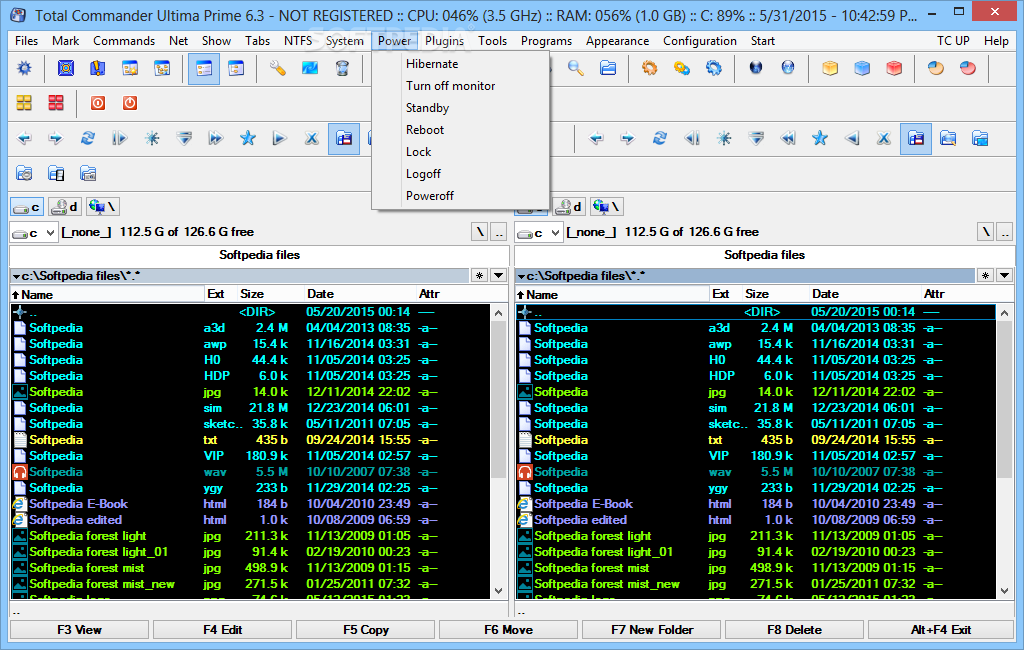The height and width of the screenshot is (650, 1024).
Task: Click the F8 Delete button
Action: point(794,630)
